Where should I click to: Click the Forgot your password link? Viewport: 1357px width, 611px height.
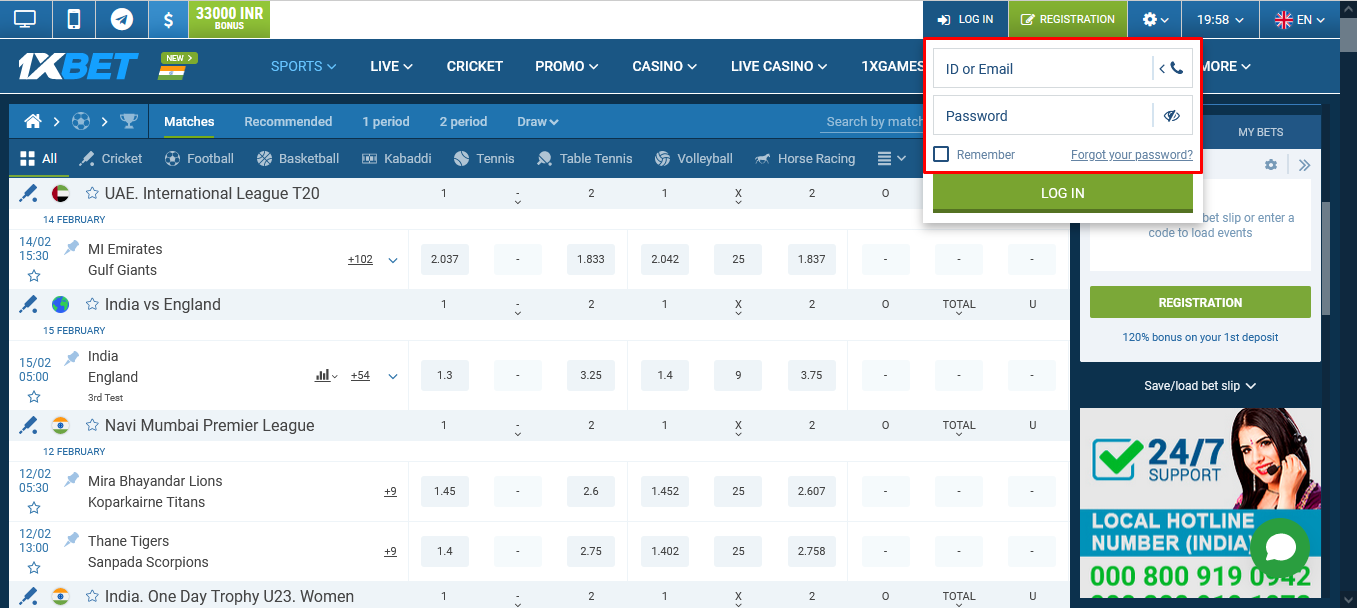click(x=1131, y=154)
